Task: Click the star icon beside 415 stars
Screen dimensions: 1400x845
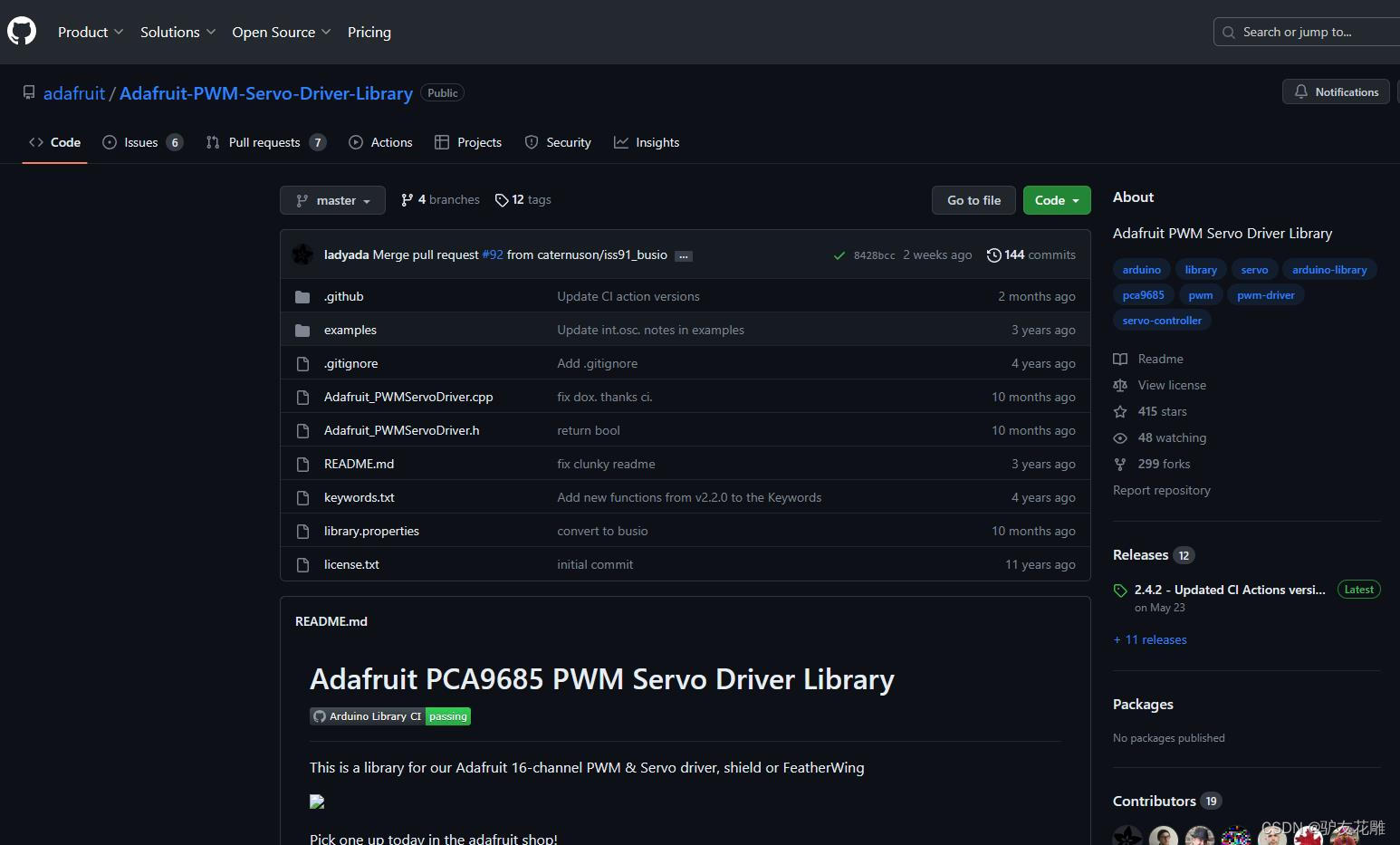Action: (x=1120, y=411)
